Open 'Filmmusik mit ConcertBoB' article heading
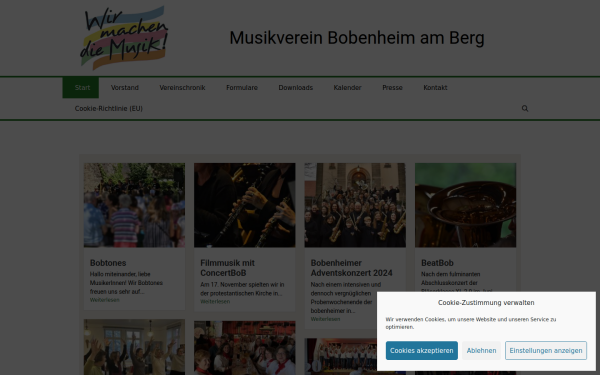This screenshot has height=375, width=600. 227,268
